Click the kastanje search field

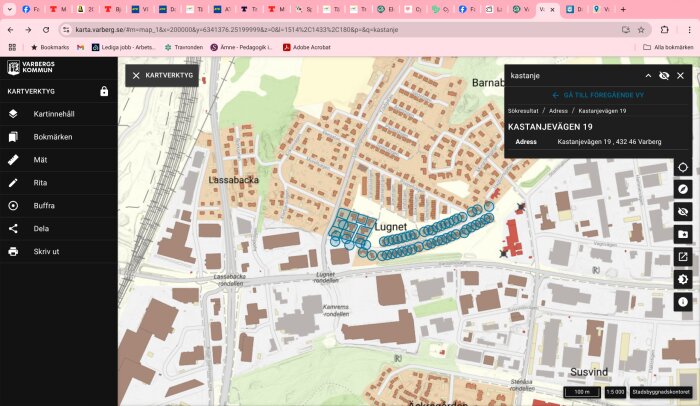pos(573,75)
